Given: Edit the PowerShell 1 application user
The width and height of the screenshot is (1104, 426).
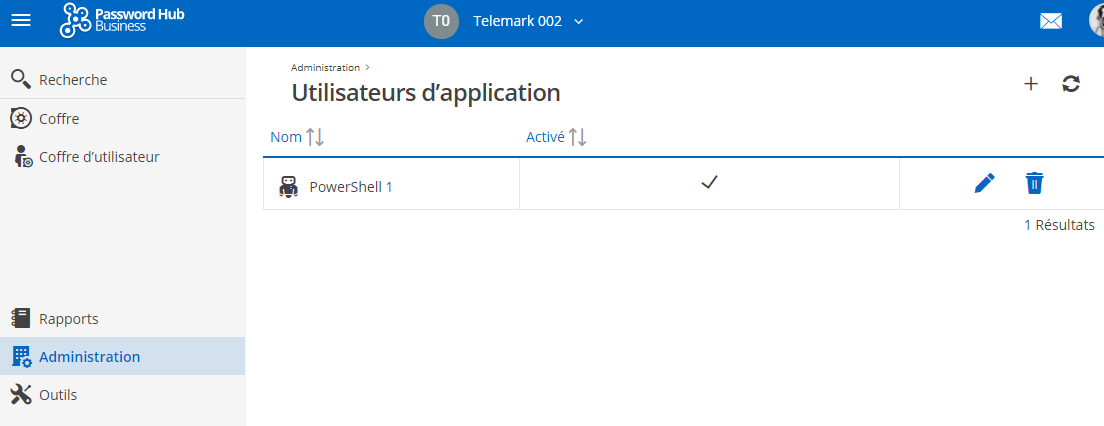Looking at the screenshot, I should click(984, 183).
